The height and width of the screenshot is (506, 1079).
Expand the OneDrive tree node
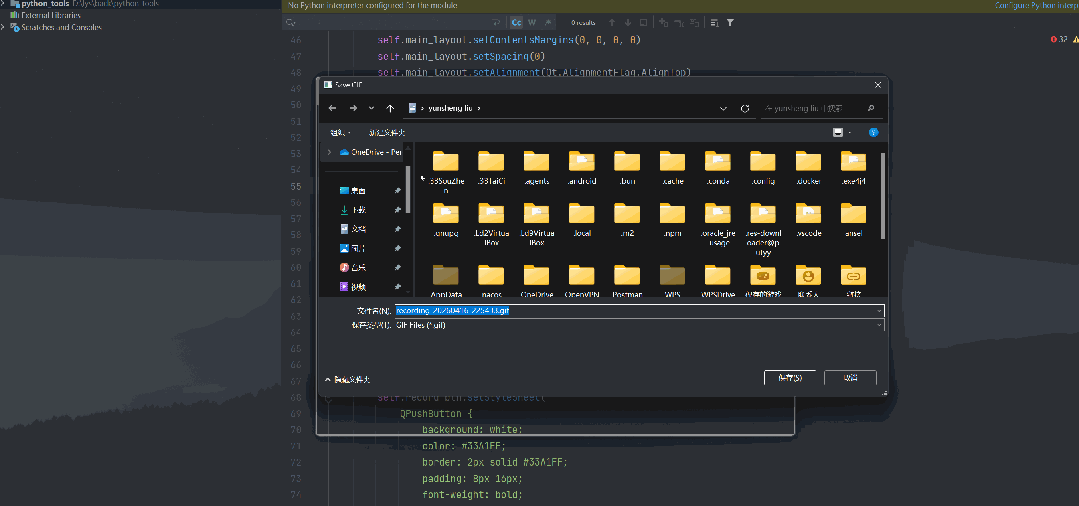tap(329, 152)
